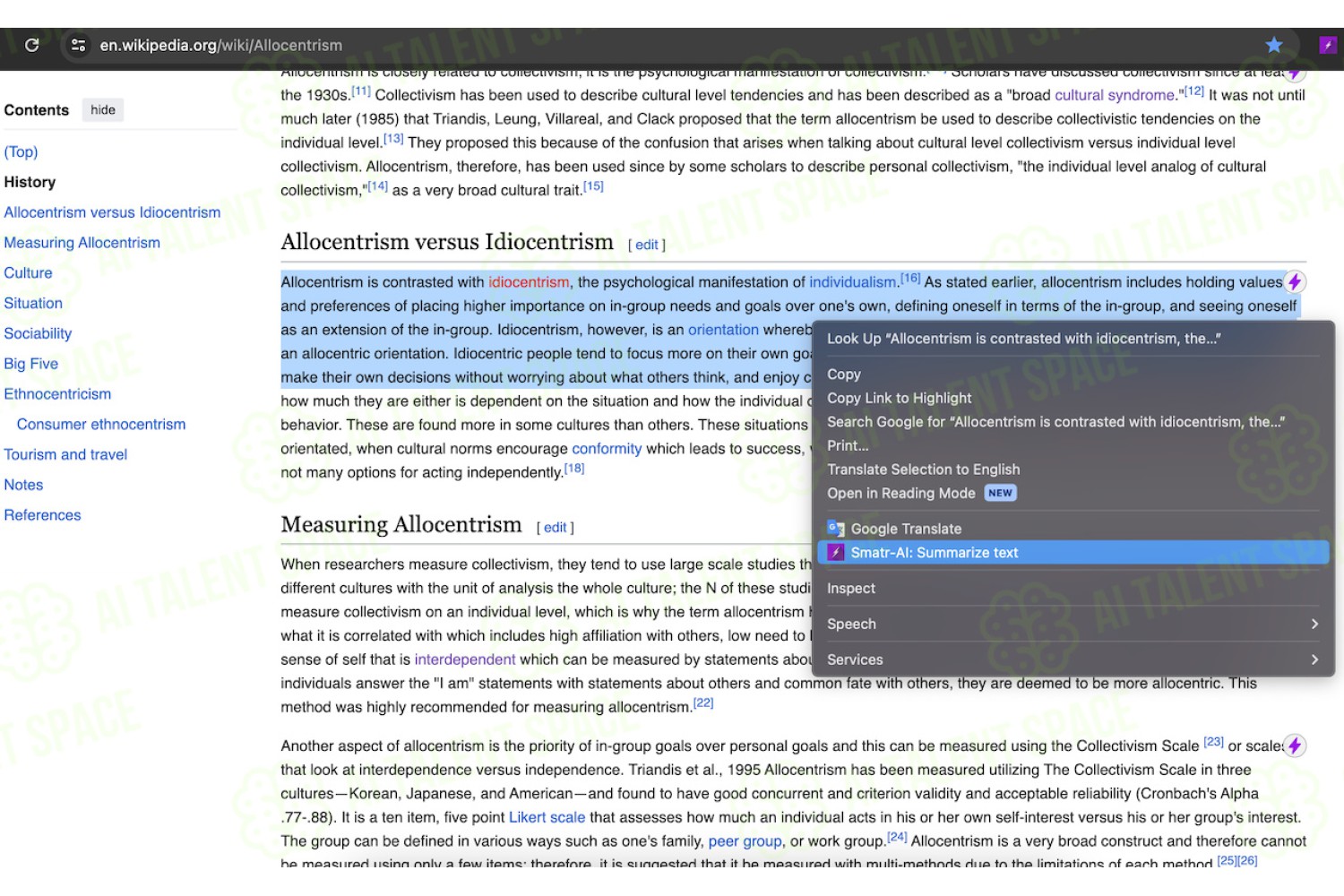This screenshot has width=1344, height=896.
Task: Open the Smatr-AI extension toolbar icon
Action: (x=1328, y=45)
